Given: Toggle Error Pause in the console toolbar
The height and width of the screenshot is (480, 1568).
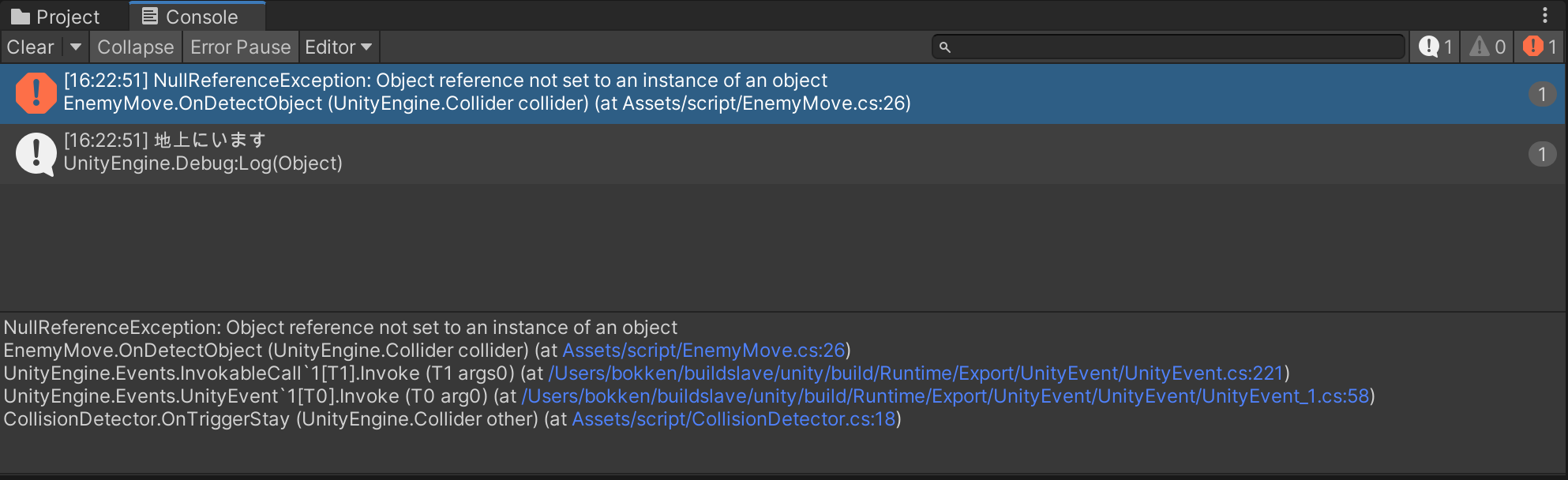Looking at the screenshot, I should point(240,47).
